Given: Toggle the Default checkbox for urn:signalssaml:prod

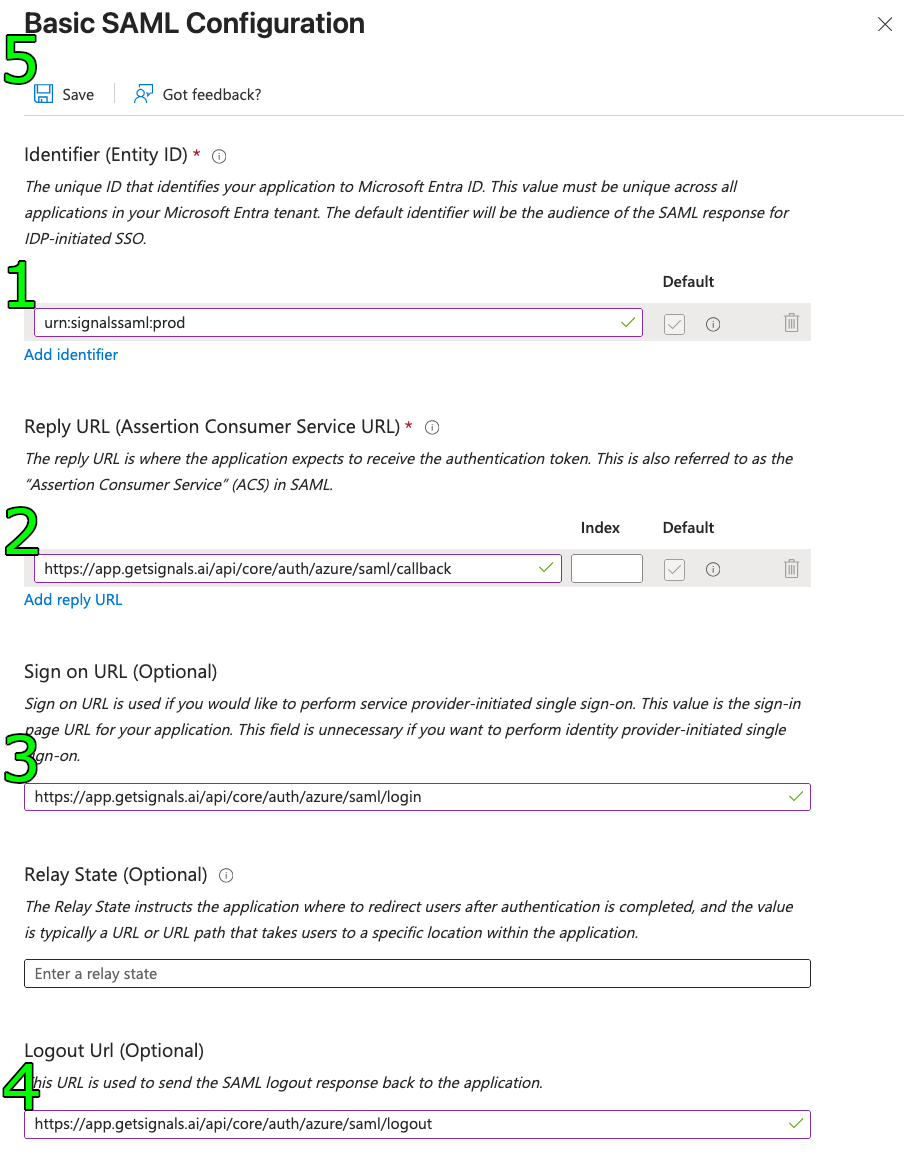Looking at the screenshot, I should point(674,323).
